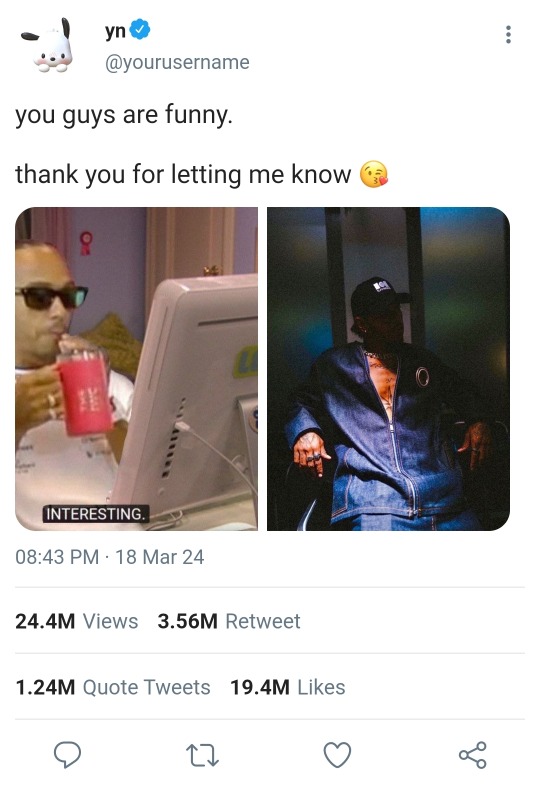Open the right image of man in denim
This screenshot has height=791, width=540.
tap(388, 369)
